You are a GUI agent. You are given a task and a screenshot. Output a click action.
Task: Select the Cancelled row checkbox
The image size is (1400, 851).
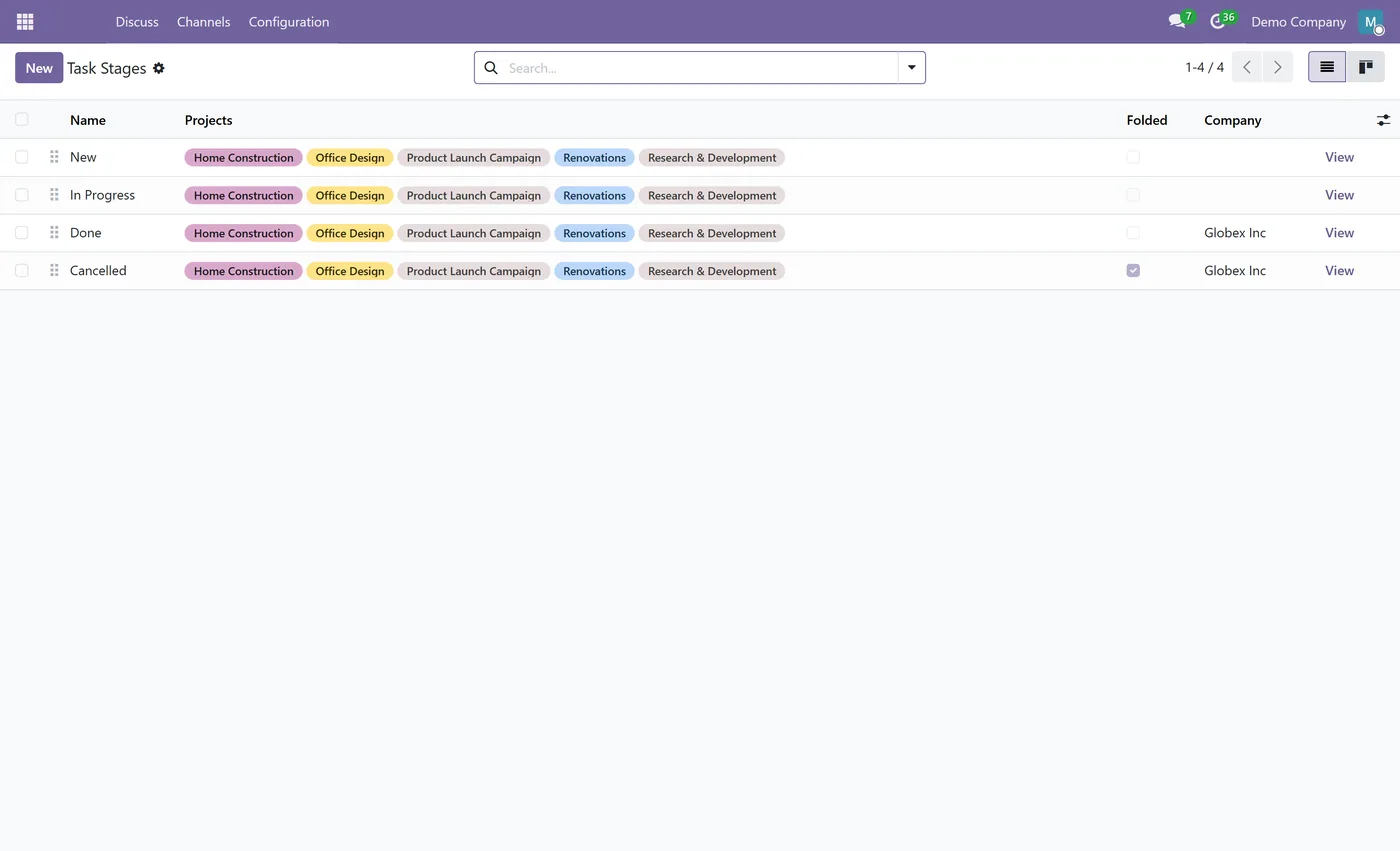tap(22, 271)
